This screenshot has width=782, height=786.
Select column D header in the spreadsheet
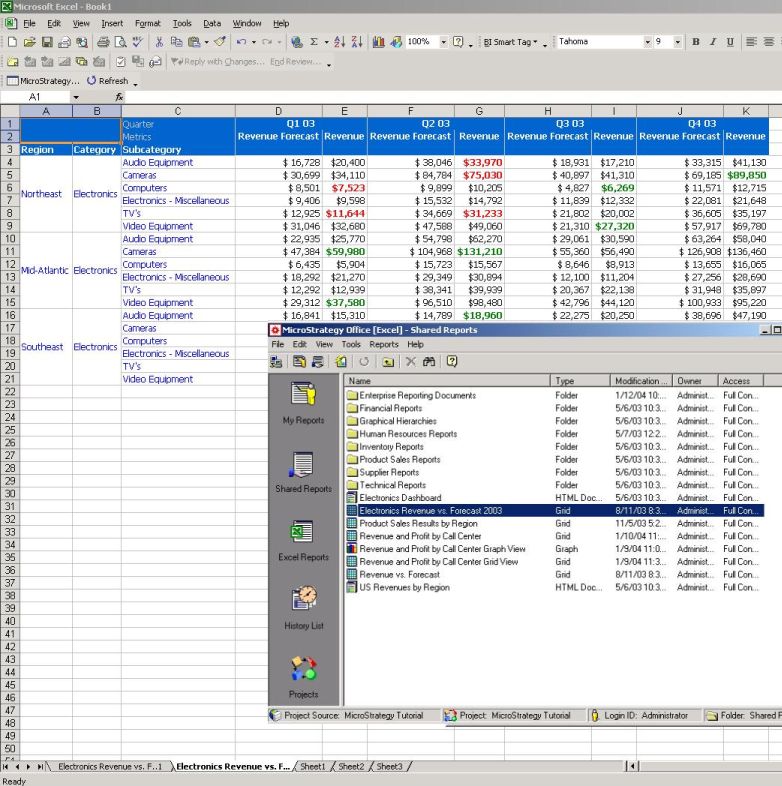(x=278, y=111)
